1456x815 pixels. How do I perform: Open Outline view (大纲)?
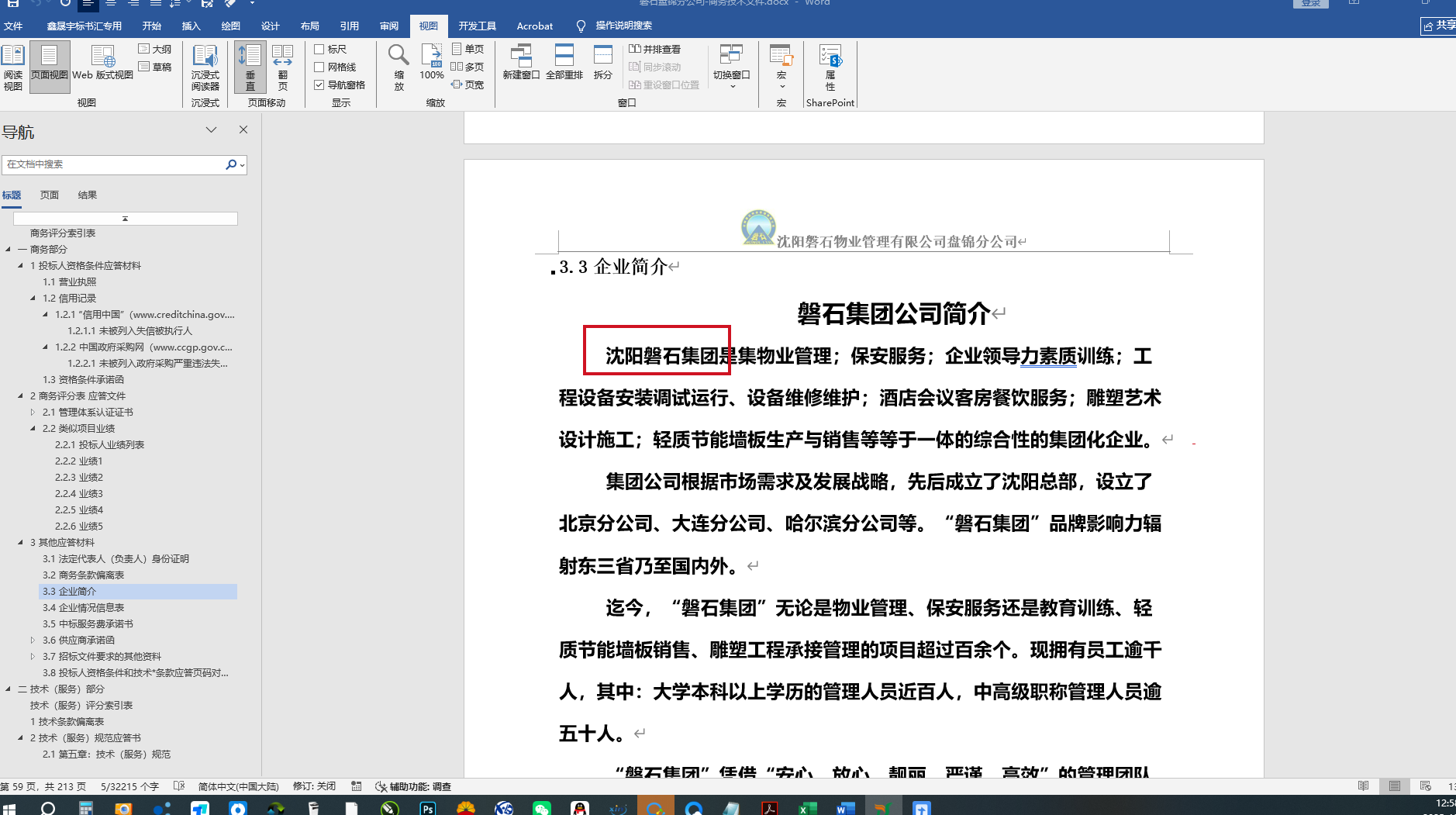[155, 49]
